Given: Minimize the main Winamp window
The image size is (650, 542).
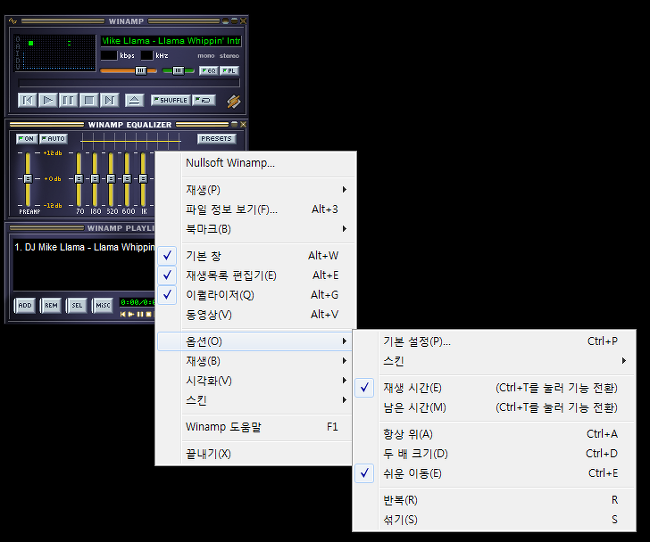Looking at the screenshot, I should 225,21.
